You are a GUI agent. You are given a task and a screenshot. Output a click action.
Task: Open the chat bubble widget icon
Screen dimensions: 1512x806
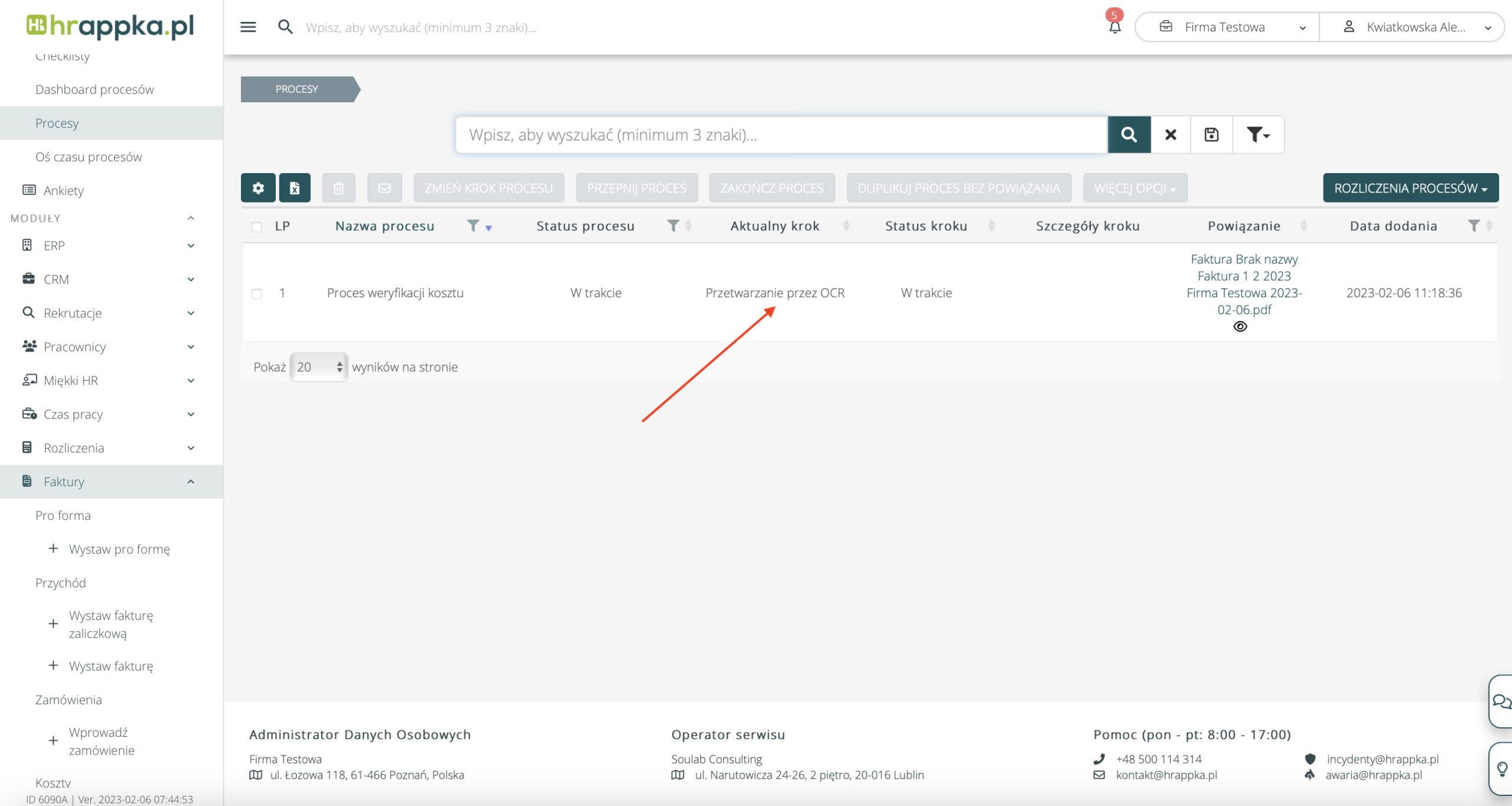pos(1501,701)
